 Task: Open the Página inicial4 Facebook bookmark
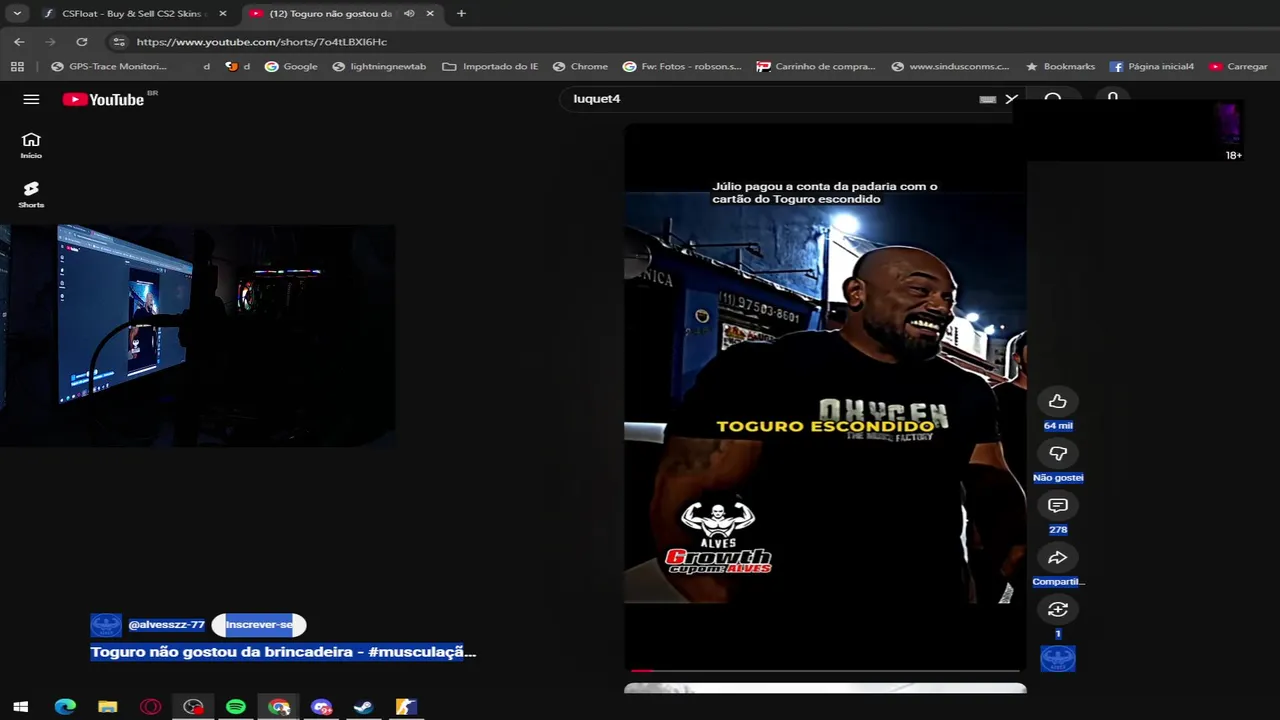click(1152, 67)
